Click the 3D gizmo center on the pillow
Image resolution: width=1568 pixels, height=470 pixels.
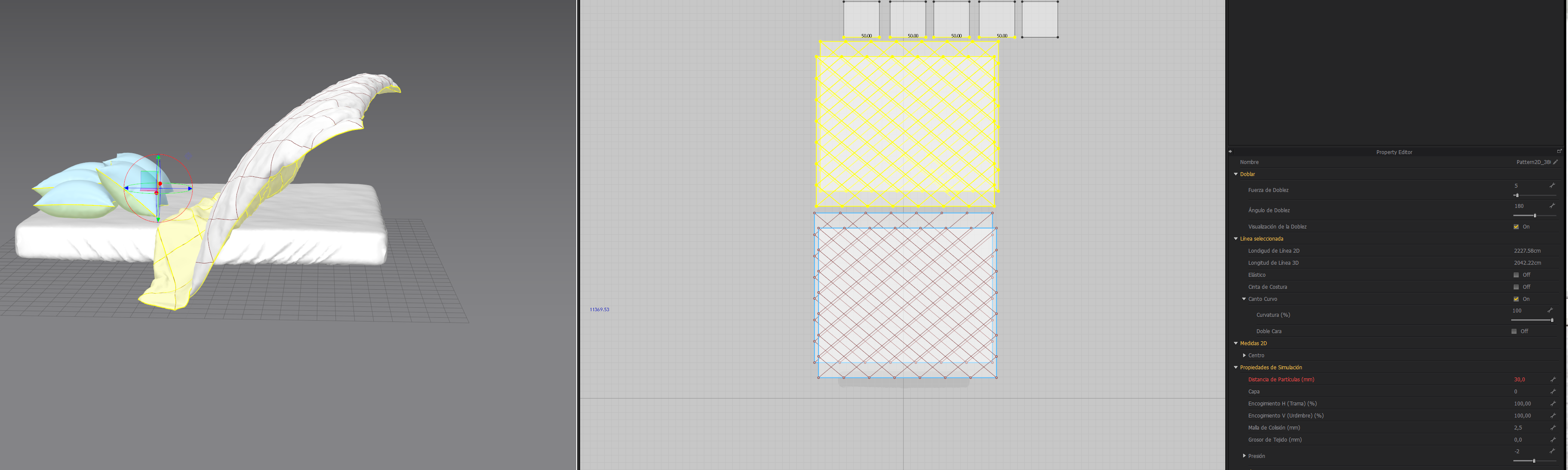(158, 189)
